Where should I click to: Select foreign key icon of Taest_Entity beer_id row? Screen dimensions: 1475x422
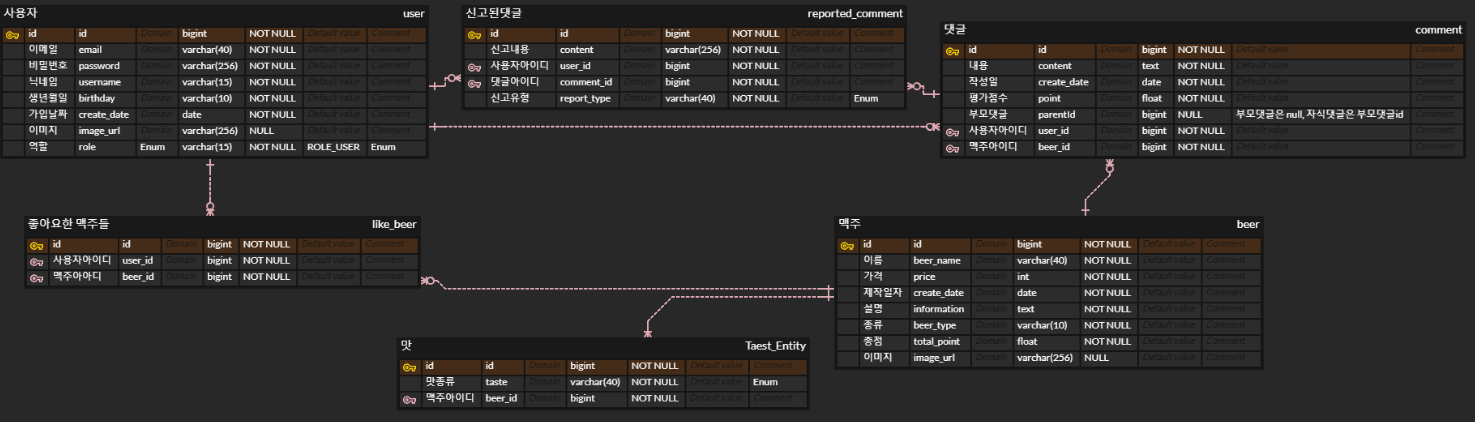pyautogui.click(x=410, y=398)
